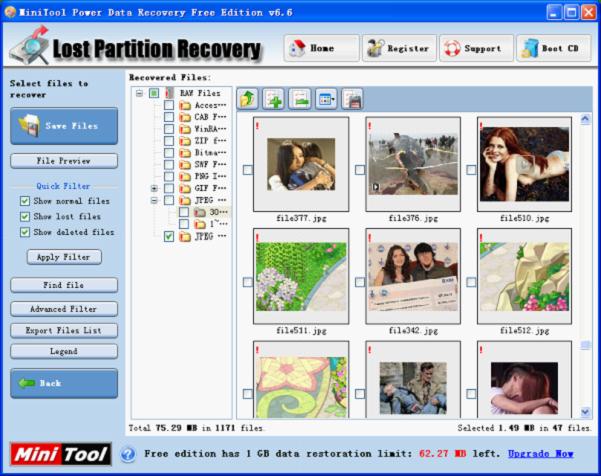Expand the GIF F… folder node
This screenshot has width=601, height=476.
154,189
